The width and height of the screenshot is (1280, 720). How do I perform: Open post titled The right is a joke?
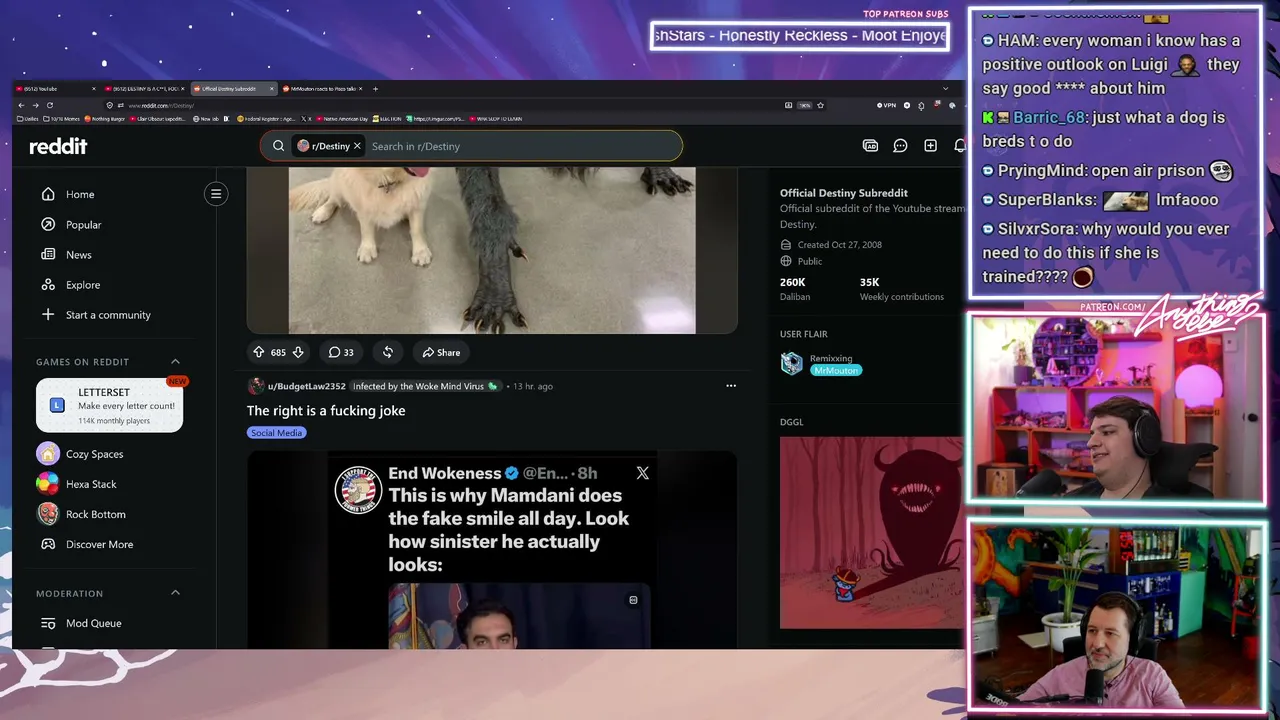click(x=326, y=411)
